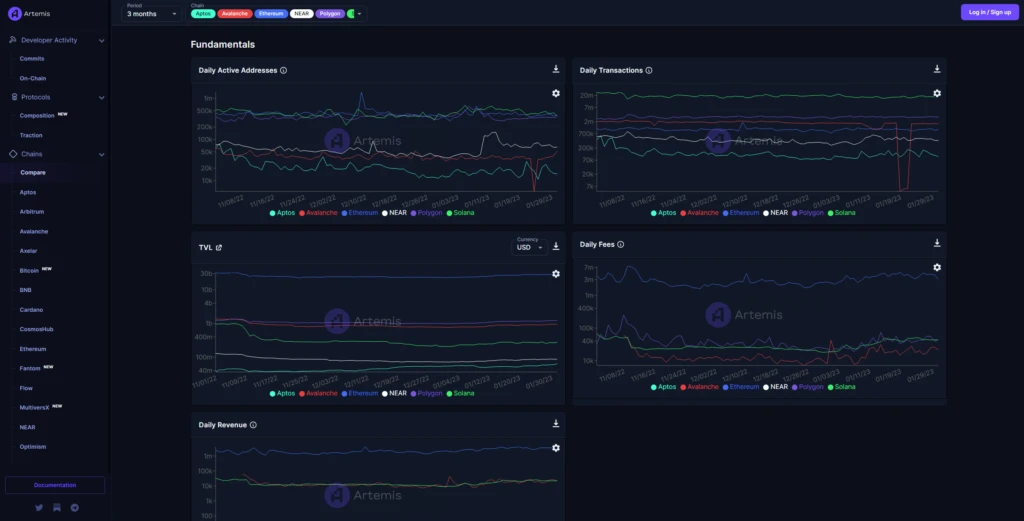Open Optimism chain page in sidebar
Viewport: 1024px width, 521px height.
[33, 447]
